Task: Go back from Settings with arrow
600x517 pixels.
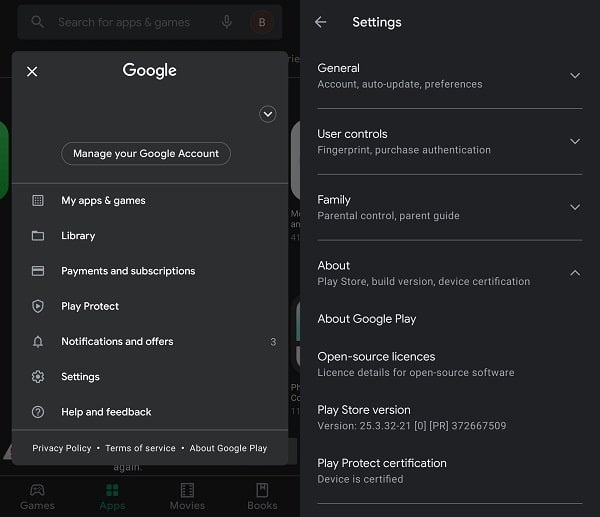Action: point(321,22)
